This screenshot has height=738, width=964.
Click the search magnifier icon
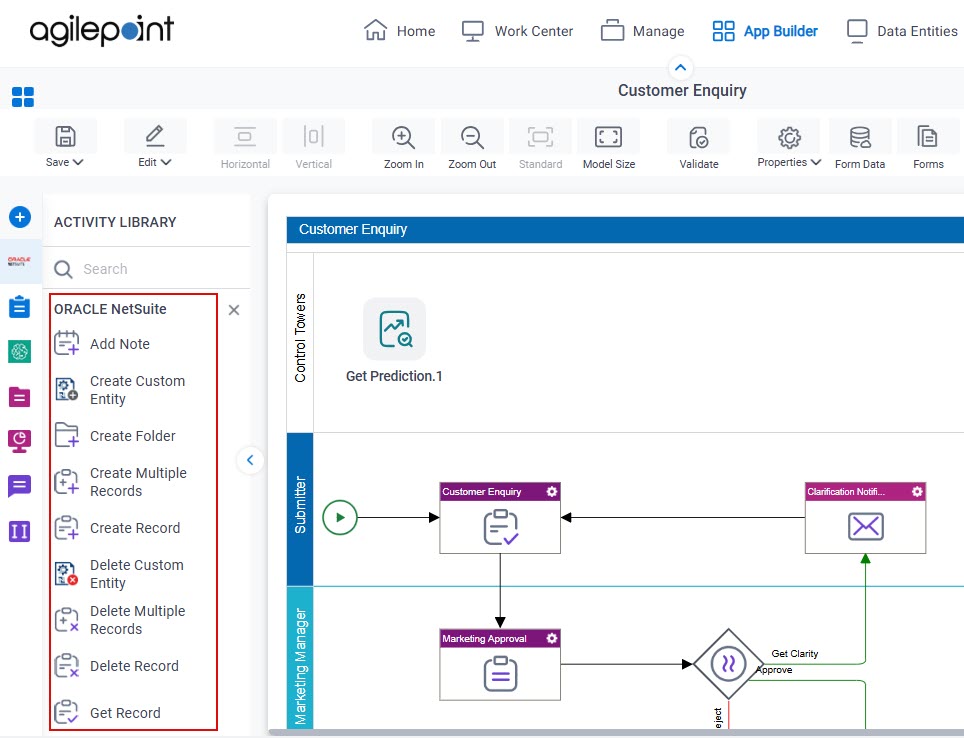(x=63, y=269)
